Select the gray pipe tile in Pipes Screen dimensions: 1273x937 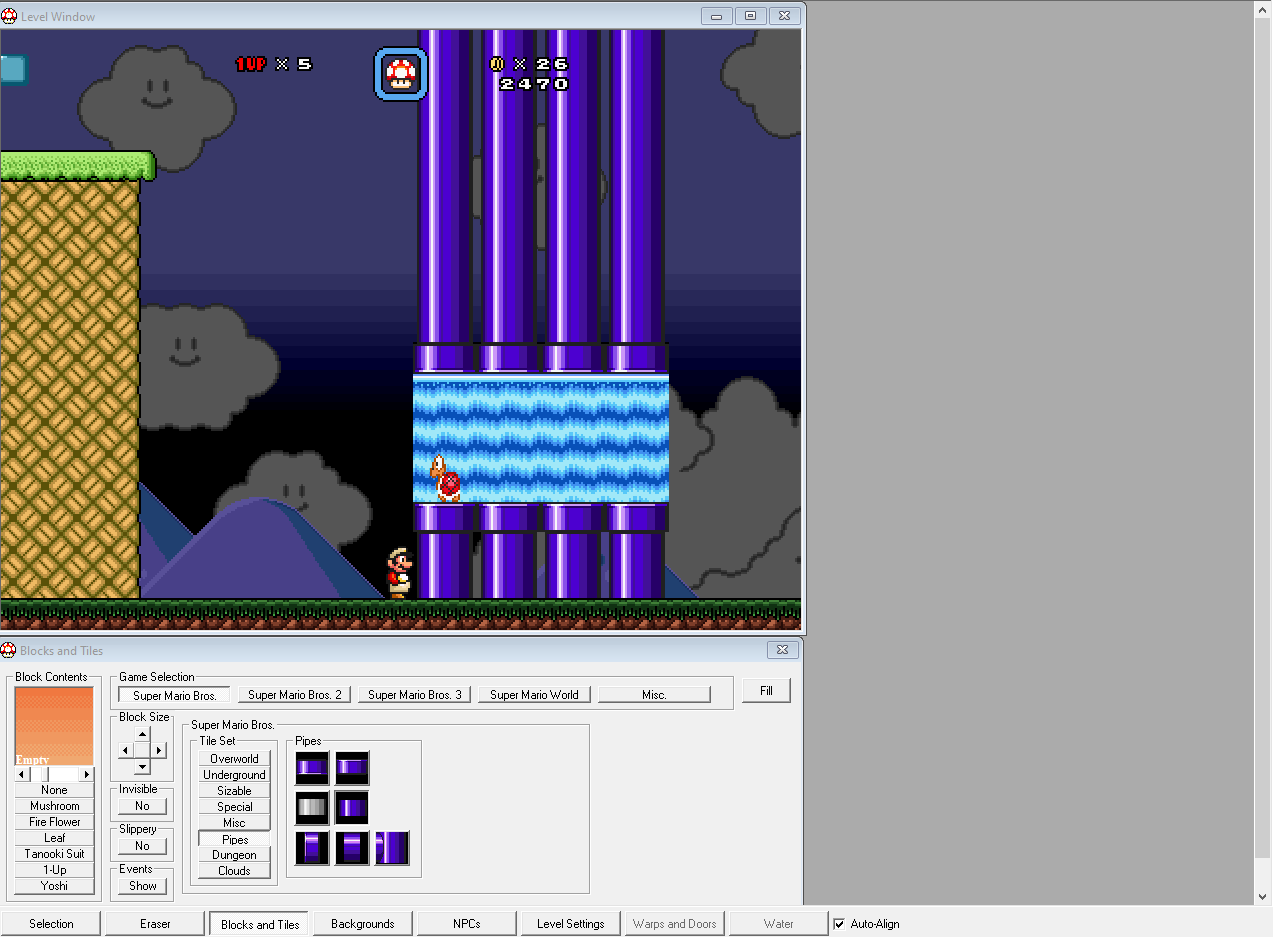312,808
